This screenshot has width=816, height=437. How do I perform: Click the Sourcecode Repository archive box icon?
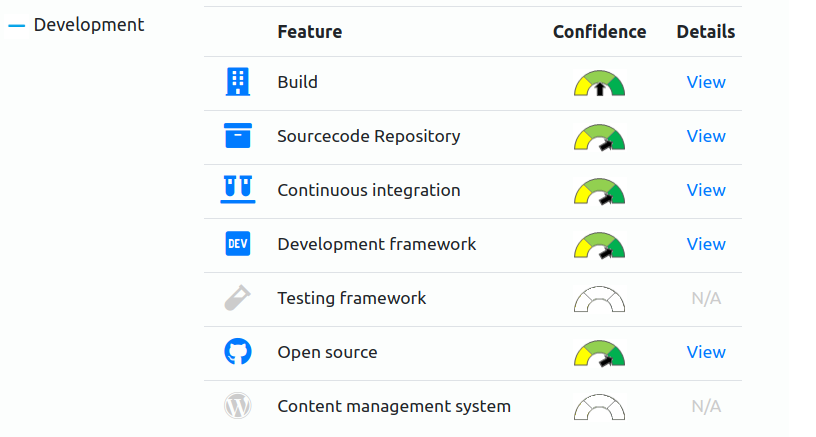point(238,136)
